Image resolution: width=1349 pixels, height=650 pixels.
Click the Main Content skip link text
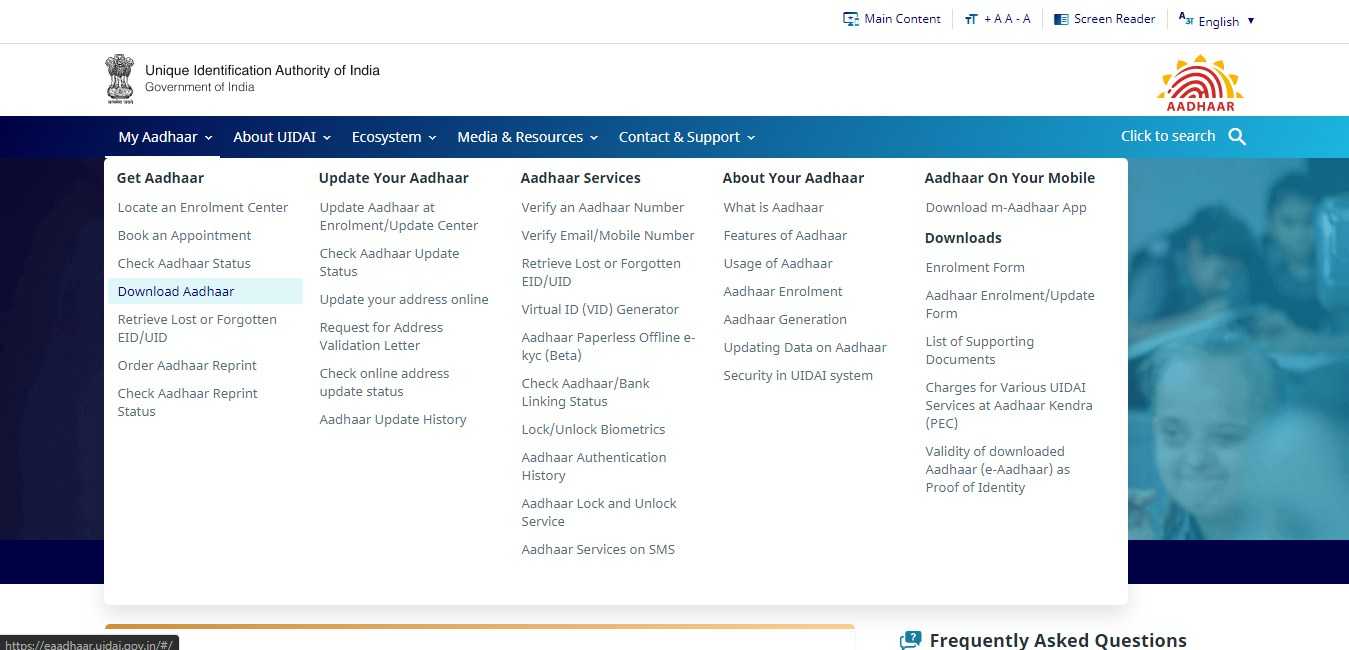click(902, 19)
